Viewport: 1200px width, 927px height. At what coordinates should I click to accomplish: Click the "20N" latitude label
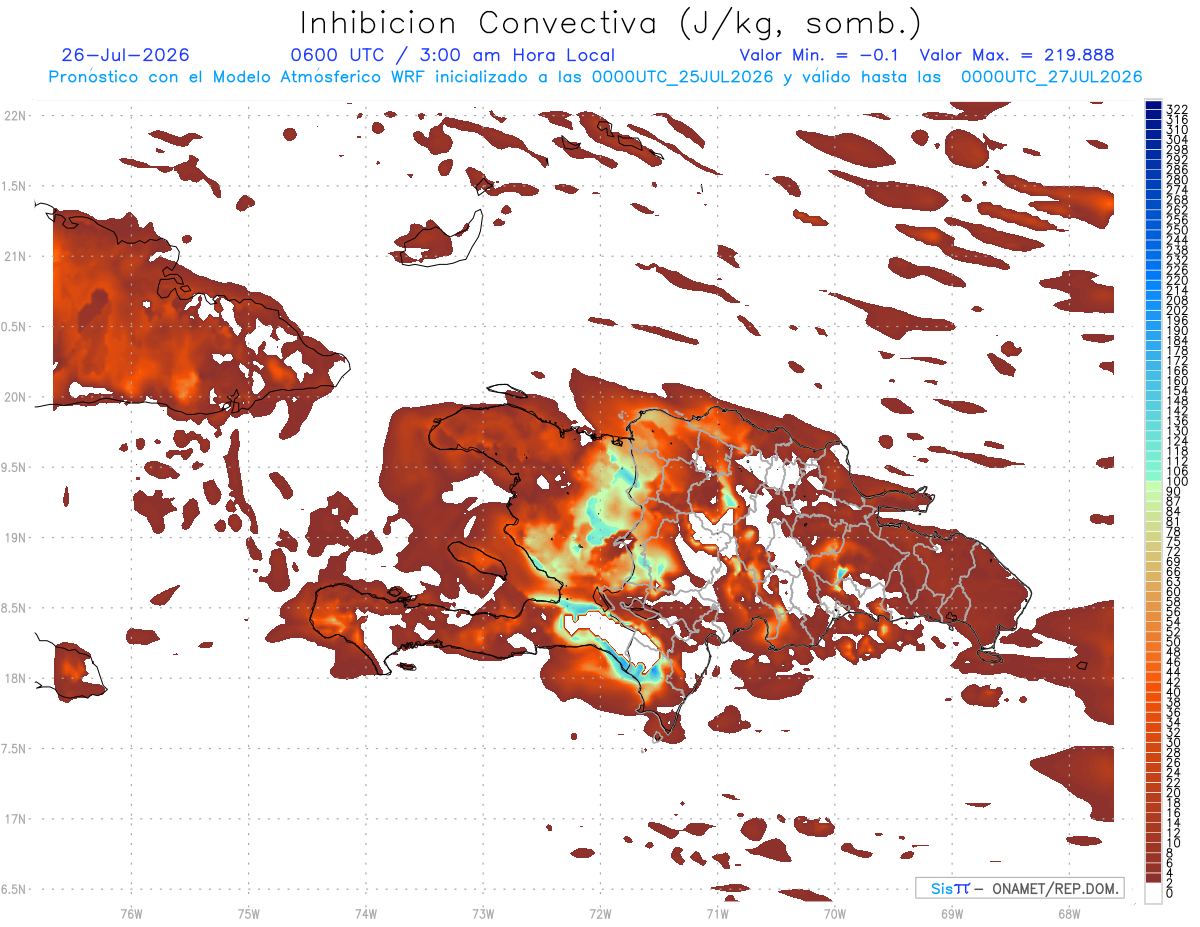coord(15,397)
